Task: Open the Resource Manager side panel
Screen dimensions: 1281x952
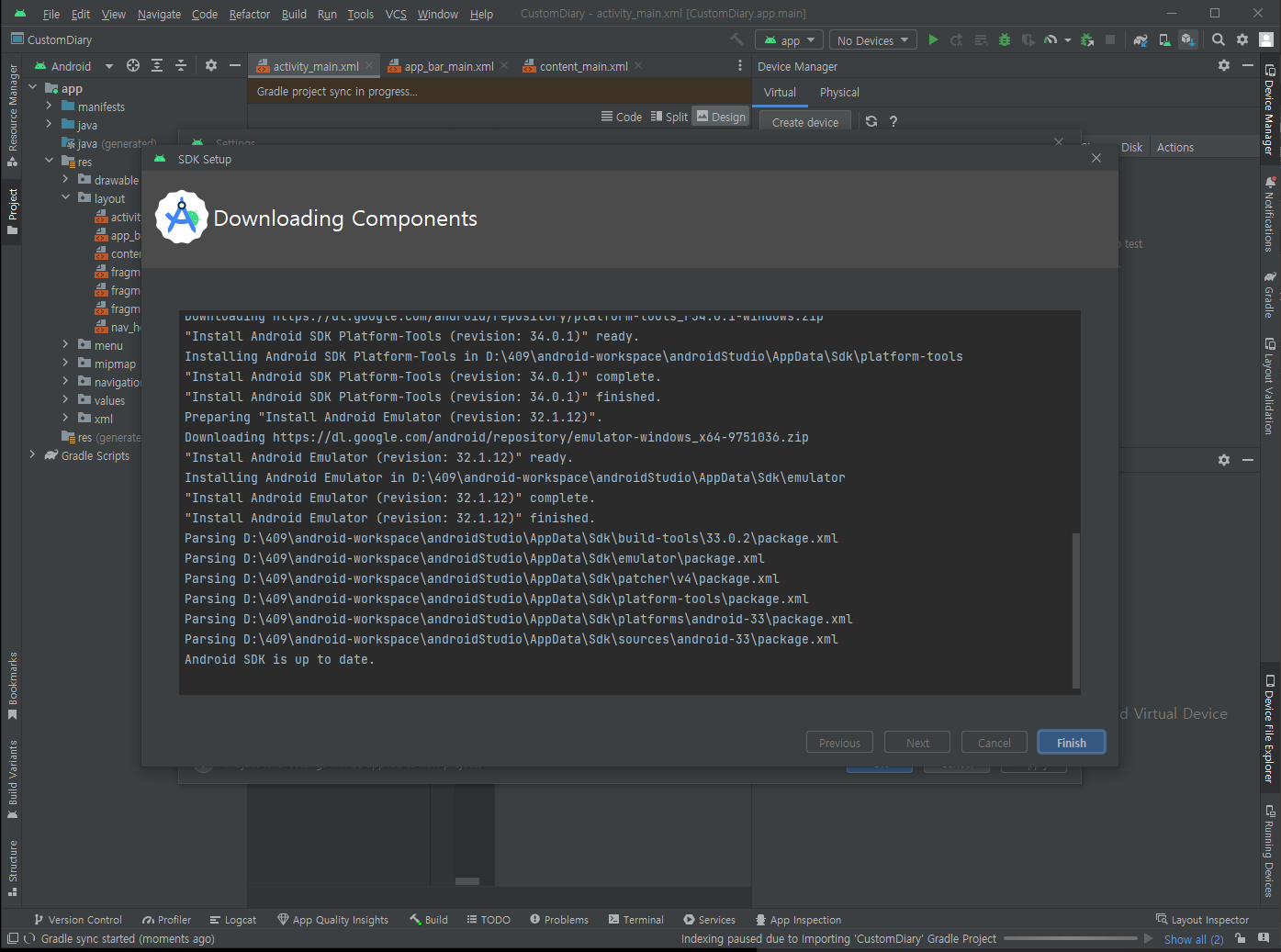Action: coord(13,115)
